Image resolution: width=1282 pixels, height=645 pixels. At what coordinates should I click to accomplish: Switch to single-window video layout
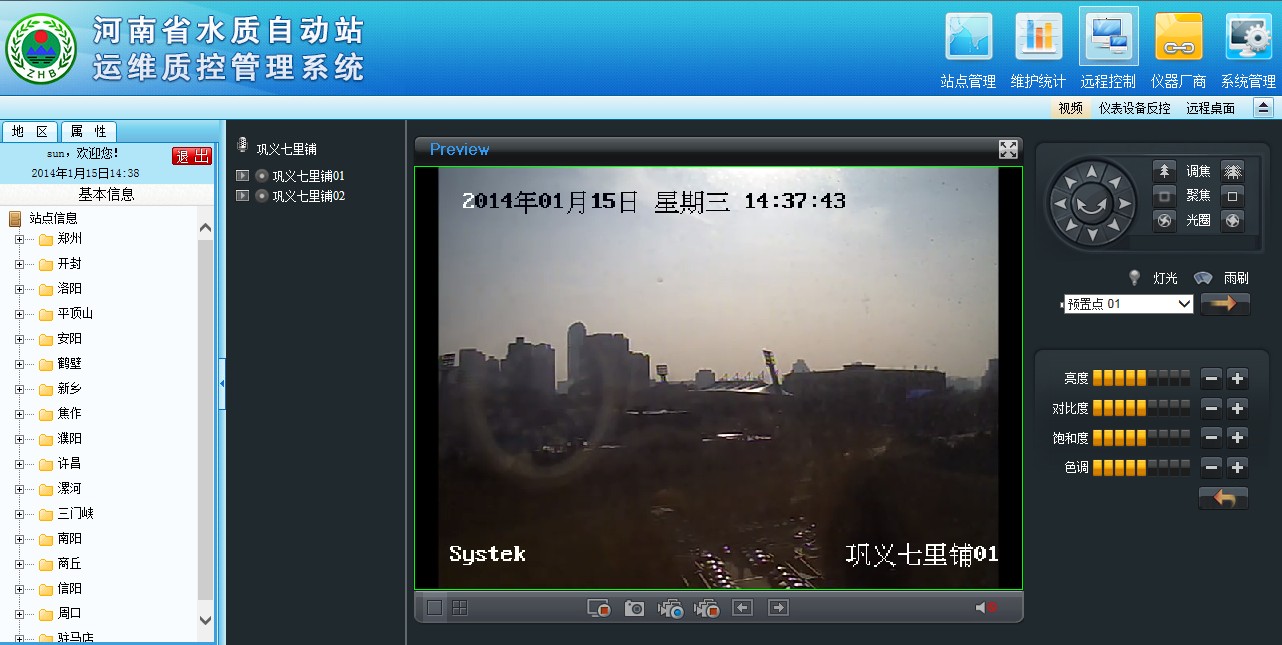tap(435, 607)
